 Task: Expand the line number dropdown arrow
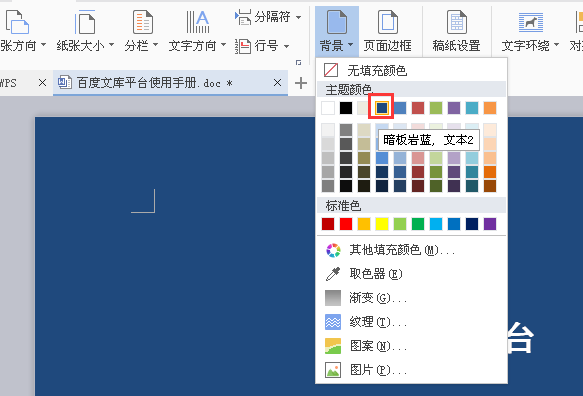pyautogui.click(x=286, y=46)
